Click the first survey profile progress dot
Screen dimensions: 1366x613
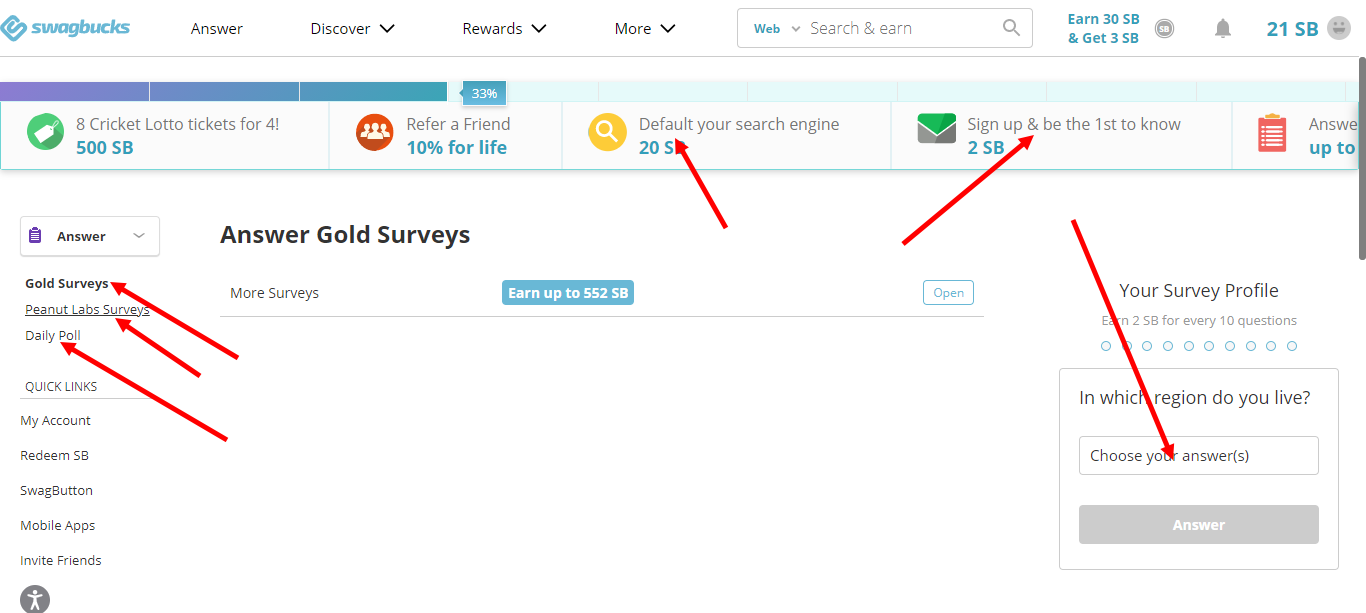pyautogui.click(x=1106, y=346)
